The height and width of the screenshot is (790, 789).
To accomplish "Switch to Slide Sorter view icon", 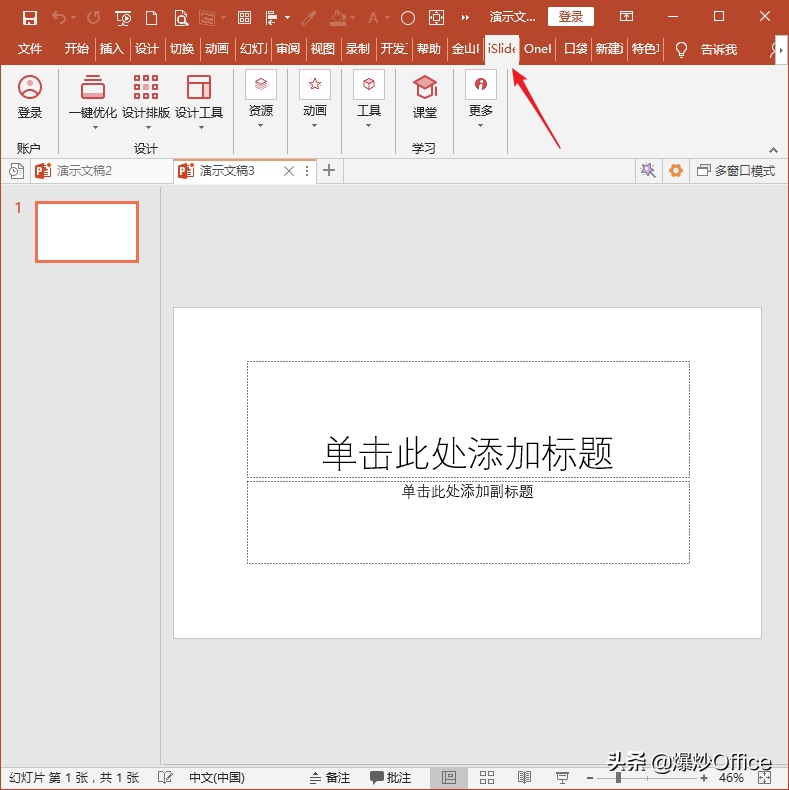I will [x=487, y=777].
